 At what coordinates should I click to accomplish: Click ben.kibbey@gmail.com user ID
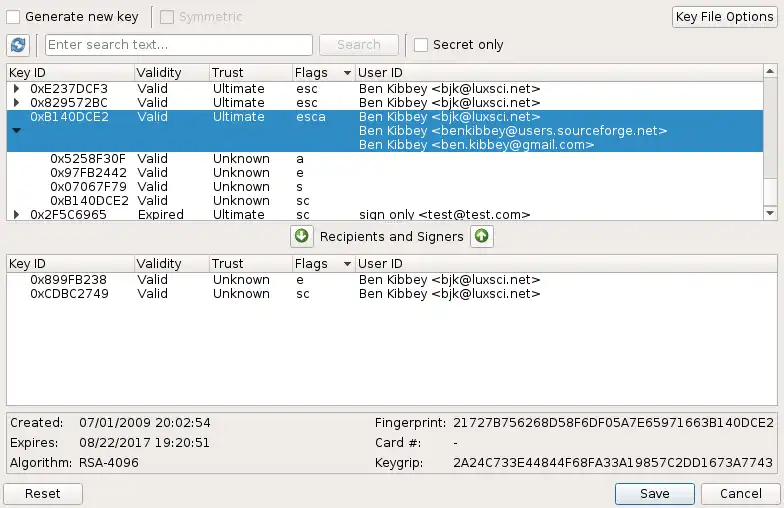pos(476,144)
